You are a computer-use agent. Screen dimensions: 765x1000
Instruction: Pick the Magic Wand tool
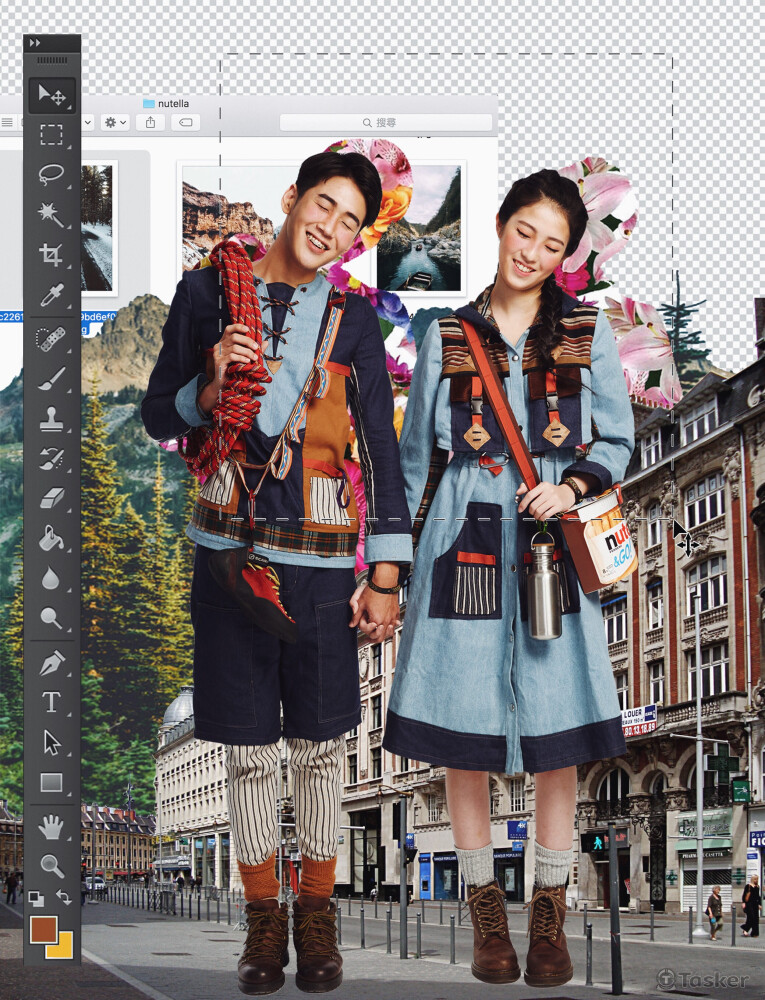51,213
